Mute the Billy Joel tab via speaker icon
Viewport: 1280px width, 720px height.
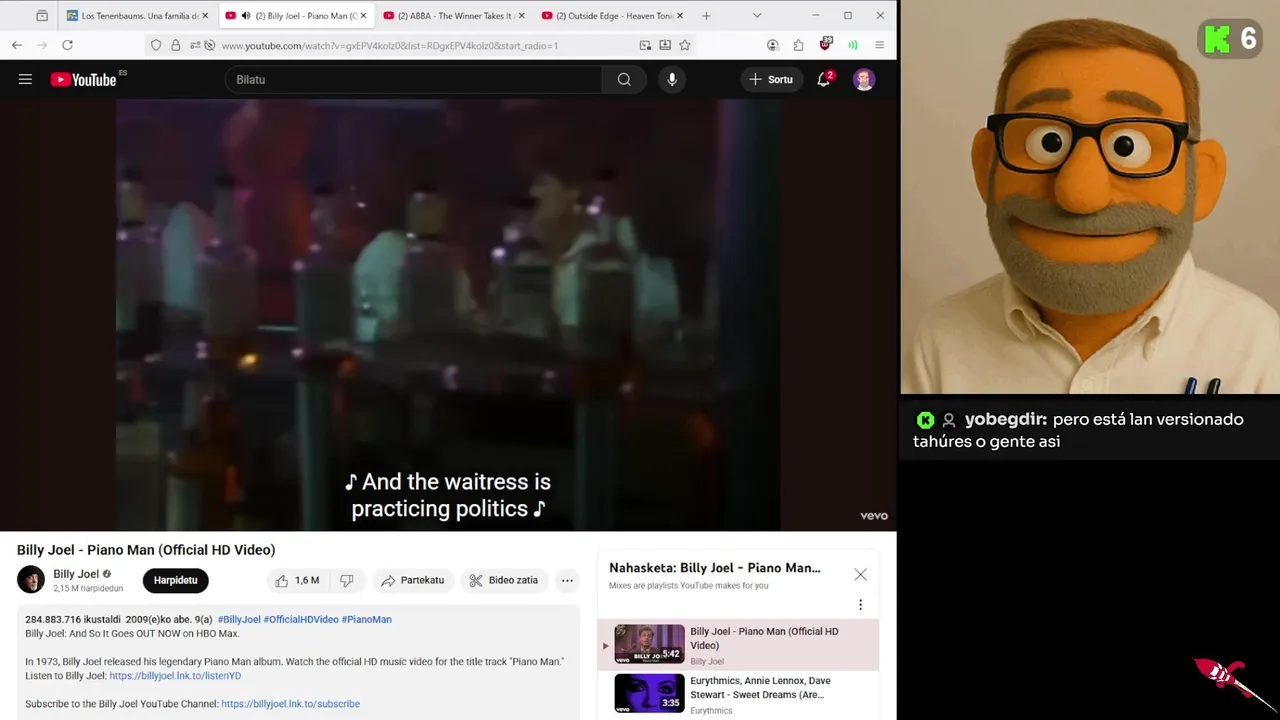pyautogui.click(x=246, y=16)
